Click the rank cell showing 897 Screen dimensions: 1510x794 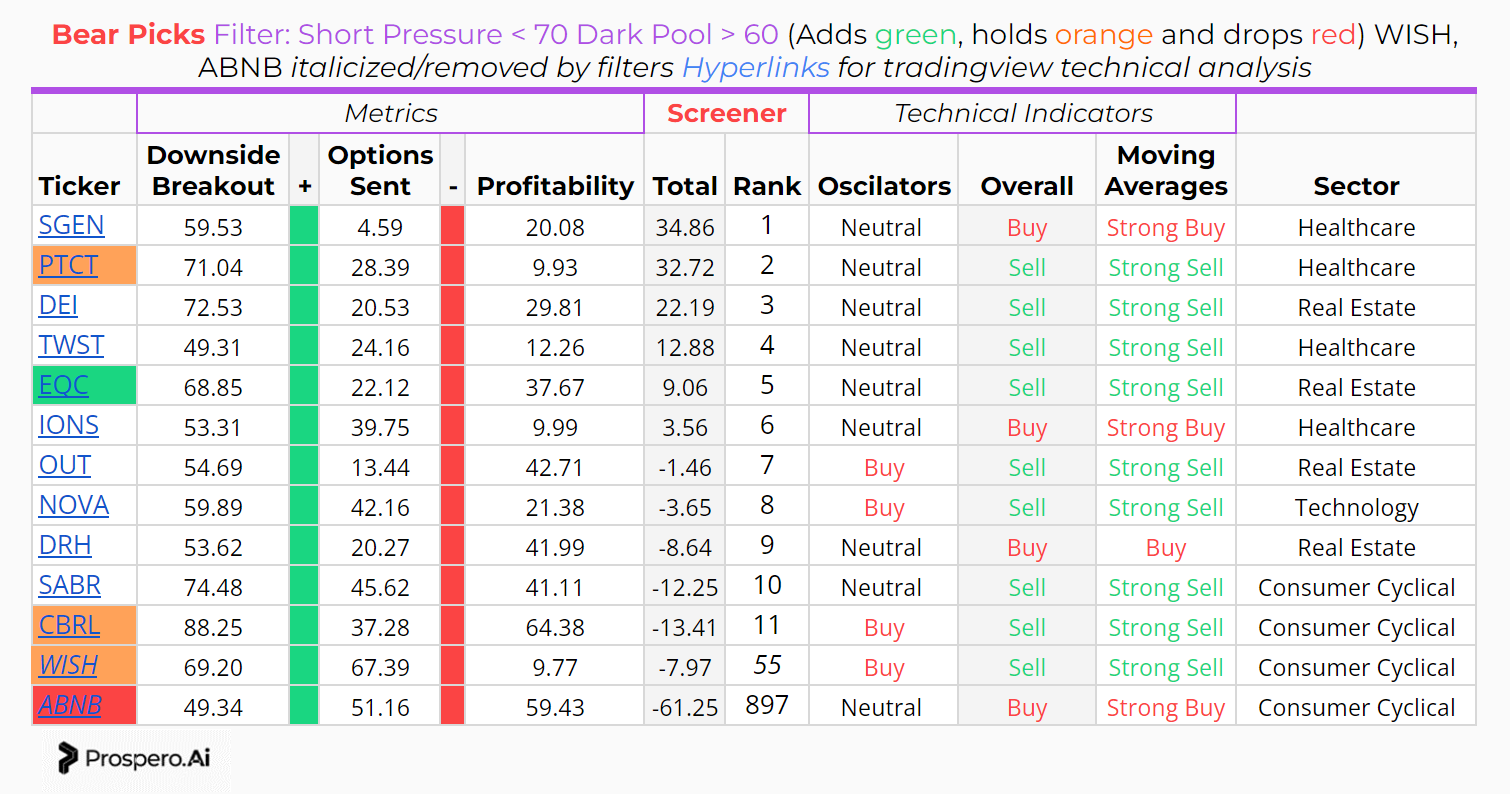click(x=767, y=705)
